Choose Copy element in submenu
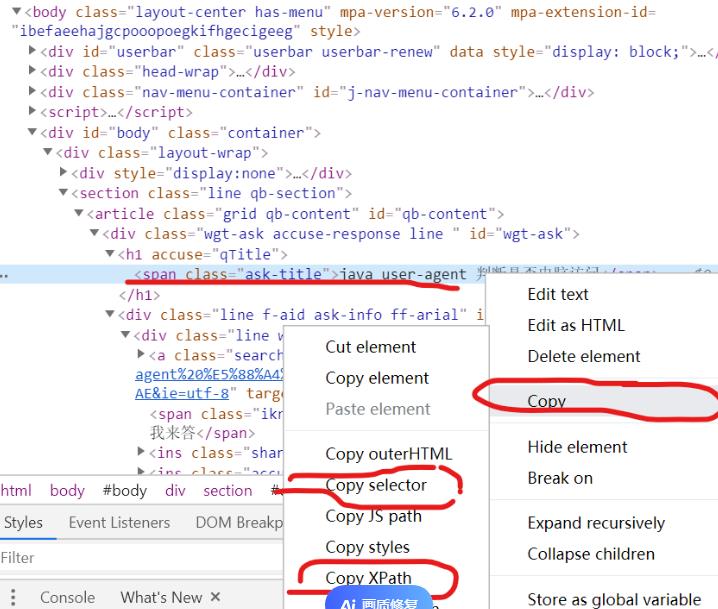The height and width of the screenshot is (609, 718). [x=377, y=378]
